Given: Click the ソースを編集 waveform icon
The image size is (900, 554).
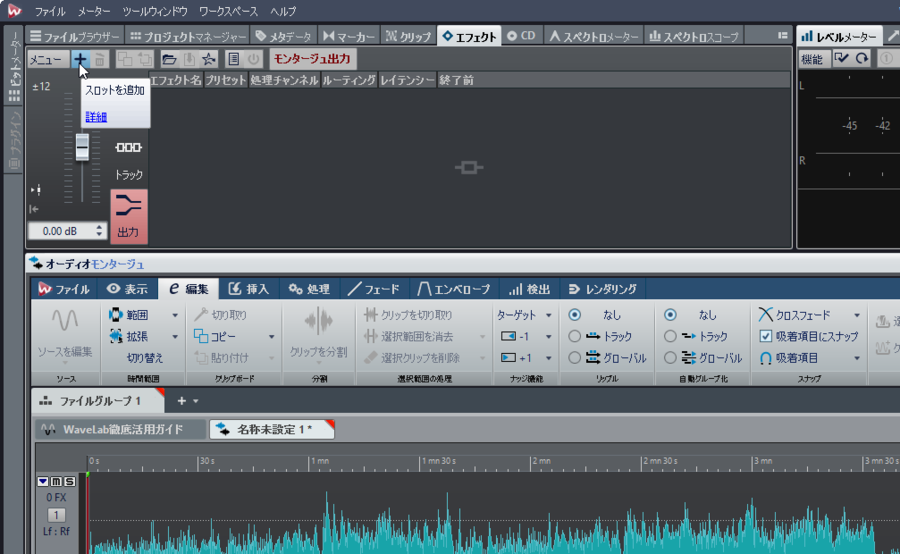Looking at the screenshot, I should click(65, 320).
